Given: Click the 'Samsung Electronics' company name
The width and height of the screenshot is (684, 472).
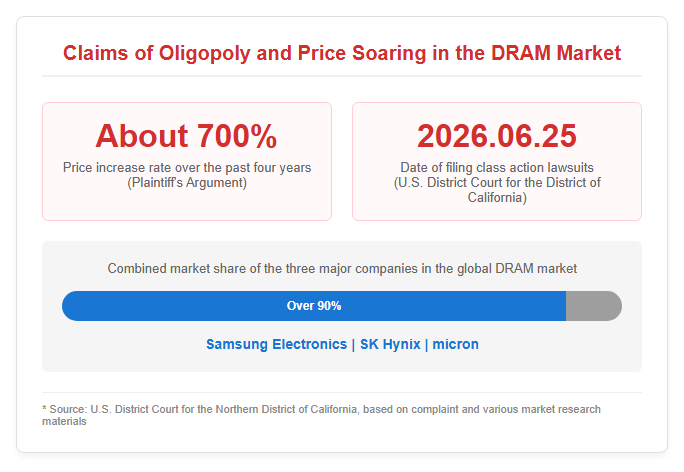Looking at the screenshot, I should tap(277, 344).
